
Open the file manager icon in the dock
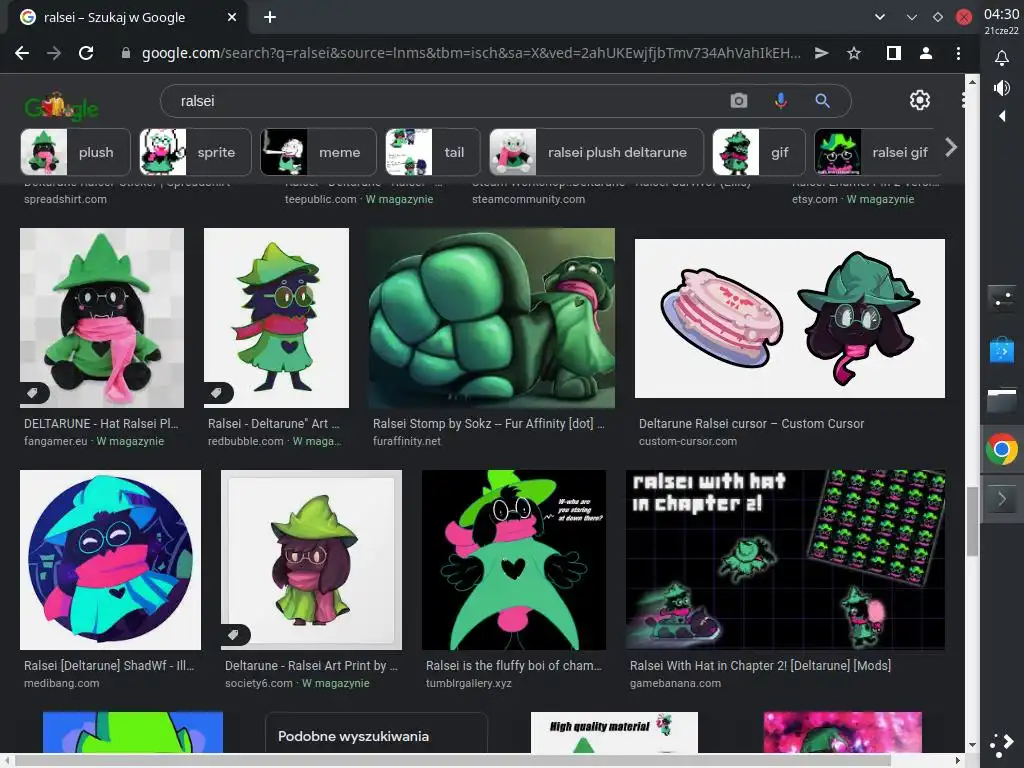1002,400
